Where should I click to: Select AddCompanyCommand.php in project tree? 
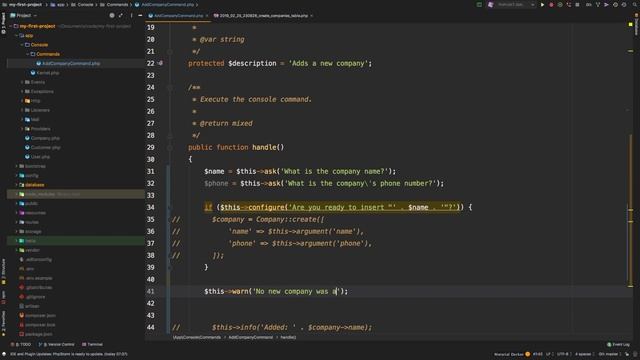pyautogui.click(x=71, y=64)
